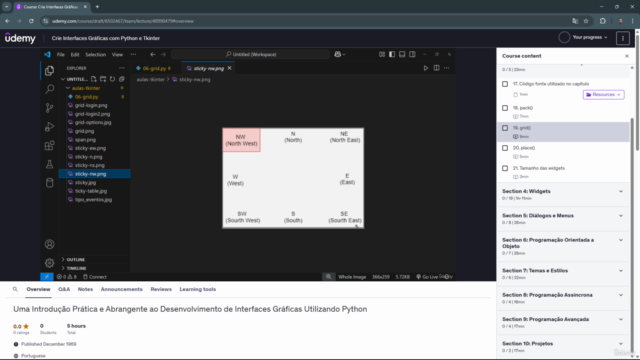This screenshot has width=640, height=360.
Task: Expand Section 6: Programação Orientada a Objeto
Action: tap(563, 246)
